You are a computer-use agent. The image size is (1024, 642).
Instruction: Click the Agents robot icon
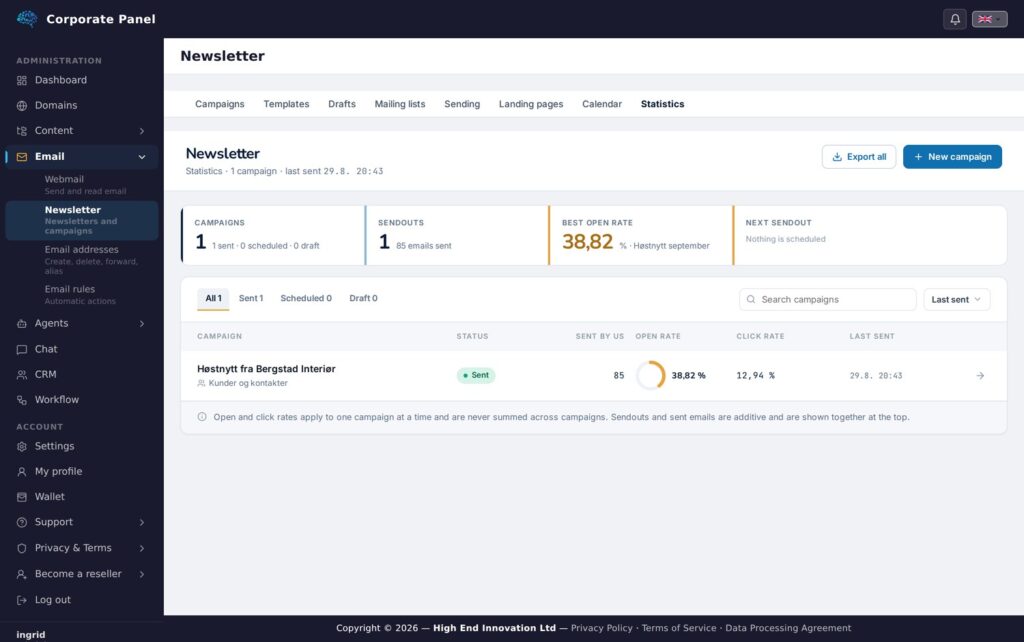pyautogui.click(x=22, y=323)
